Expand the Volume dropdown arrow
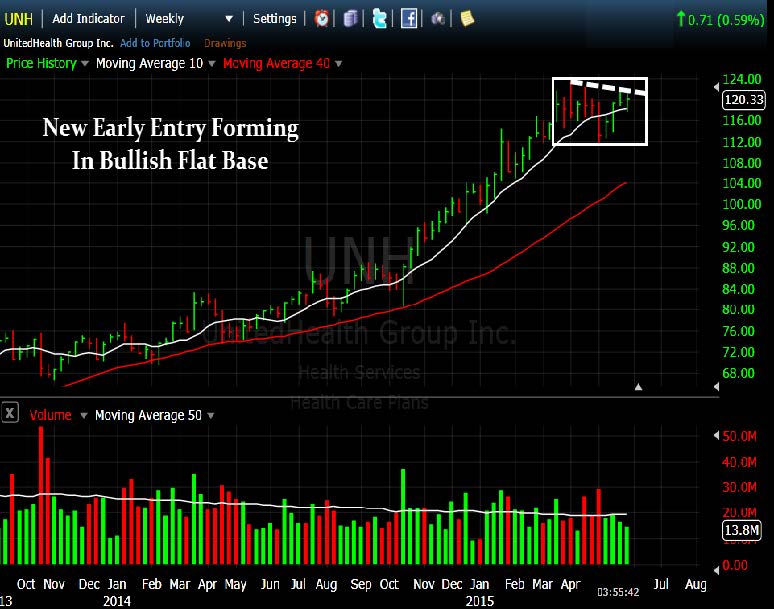The width and height of the screenshot is (774, 609). click(x=84, y=416)
